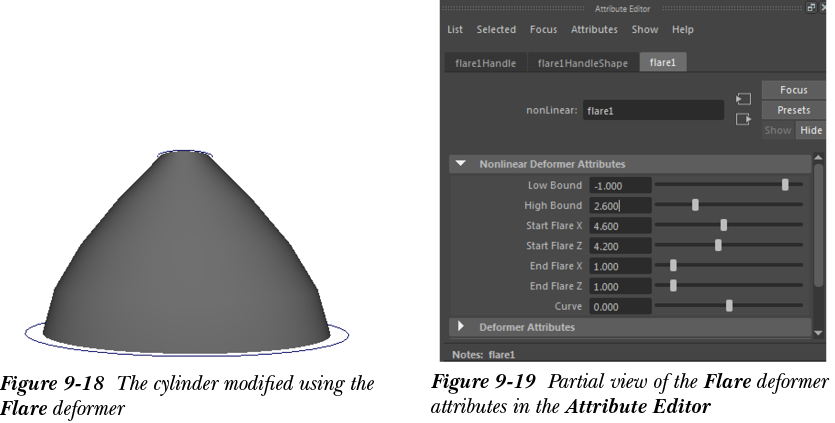Click the High Bound value field

(x=620, y=206)
